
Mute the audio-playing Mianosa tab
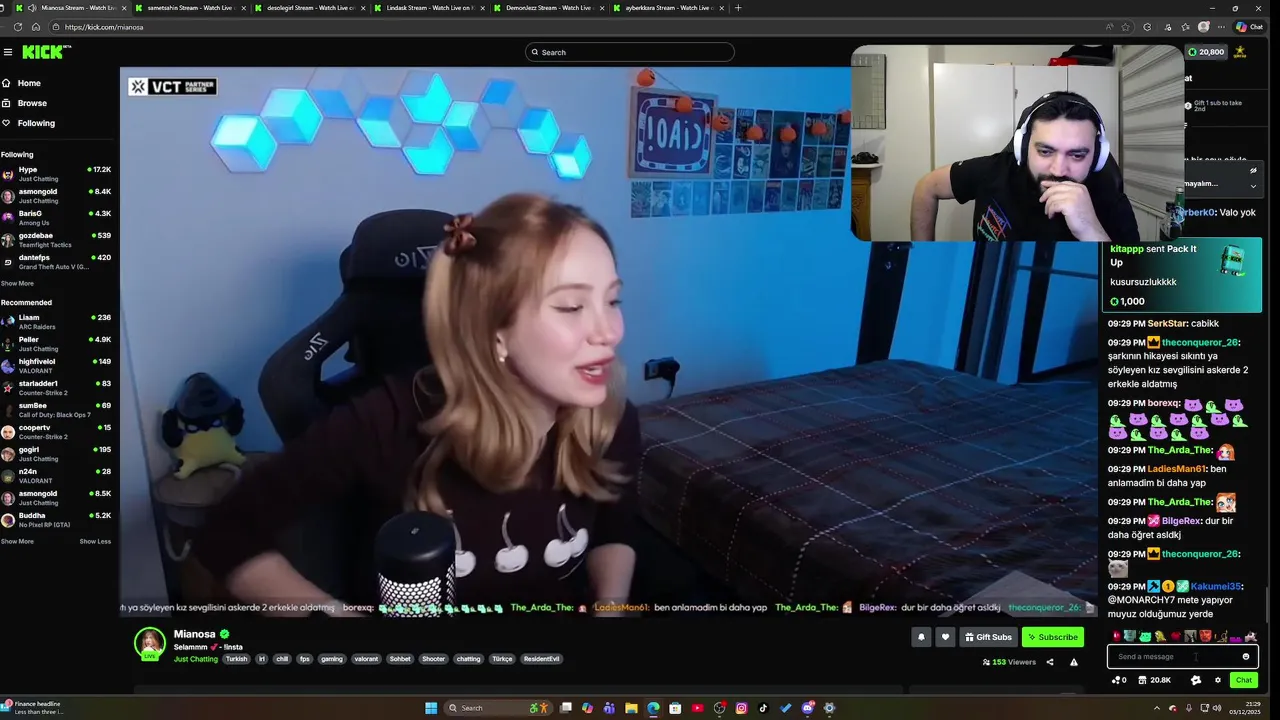(x=32, y=7)
